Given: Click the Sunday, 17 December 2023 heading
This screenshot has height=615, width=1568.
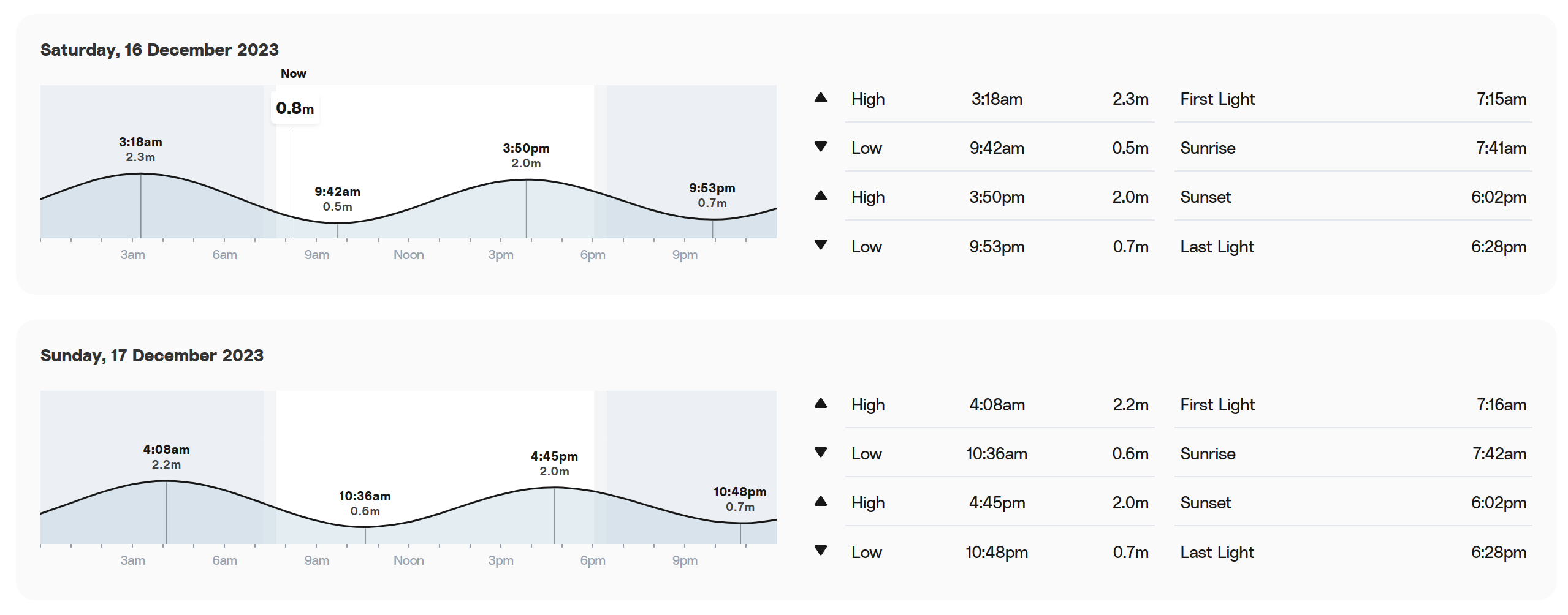Looking at the screenshot, I should click(152, 355).
